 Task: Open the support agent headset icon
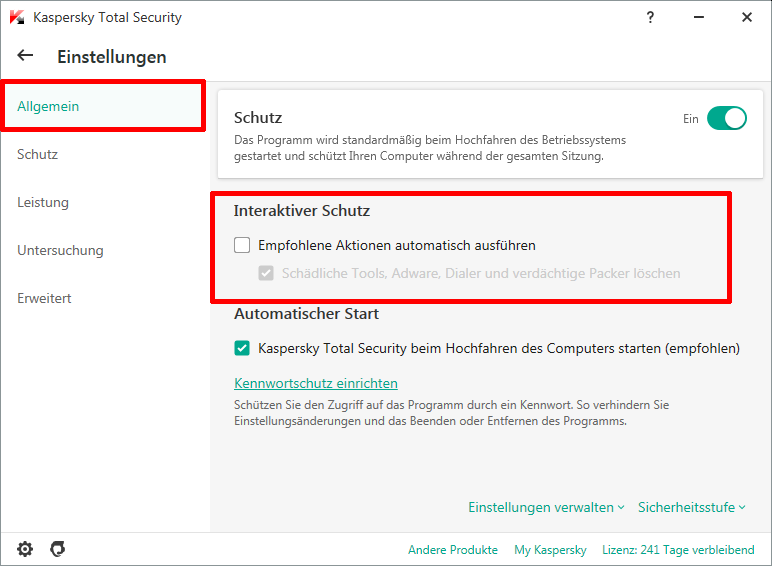click(x=58, y=549)
